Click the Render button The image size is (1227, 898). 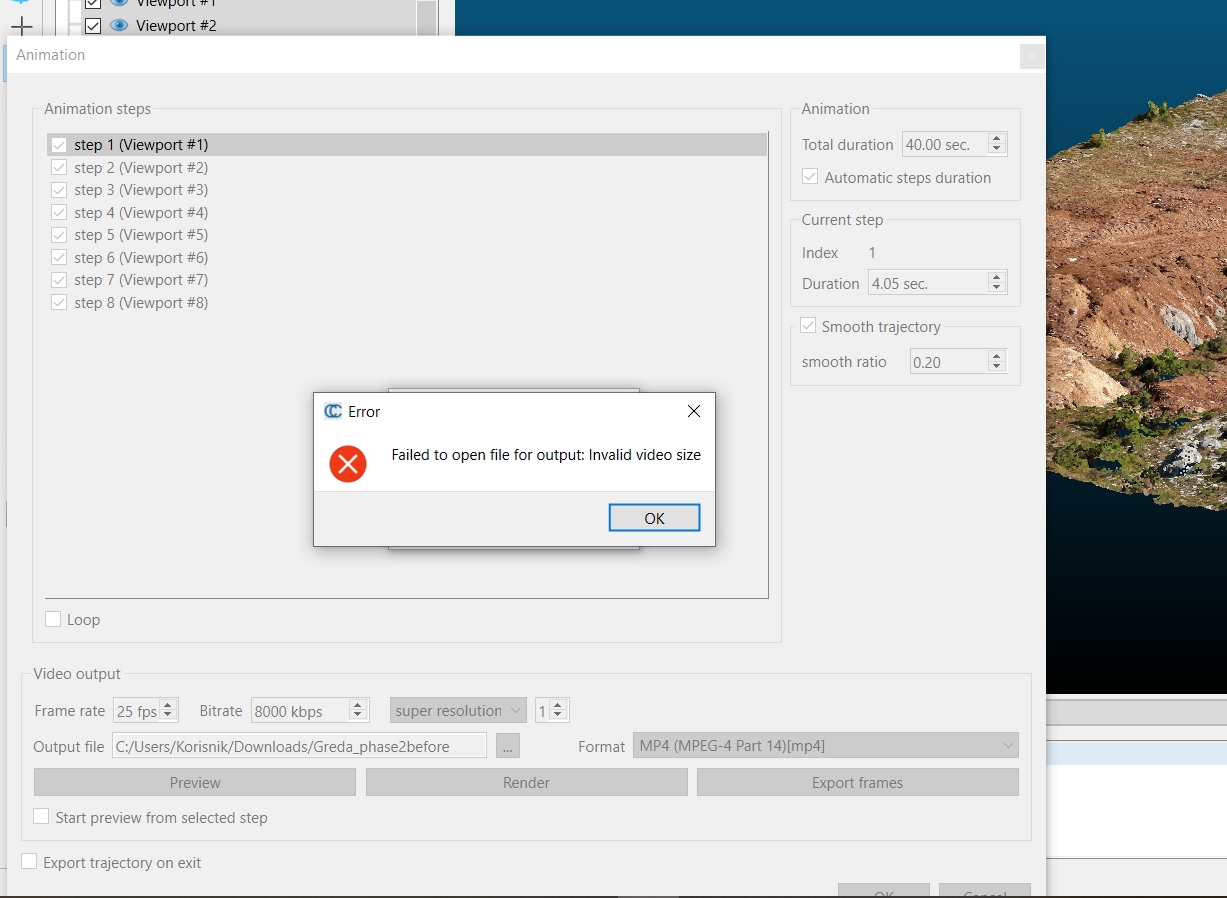[x=526, y=782]
